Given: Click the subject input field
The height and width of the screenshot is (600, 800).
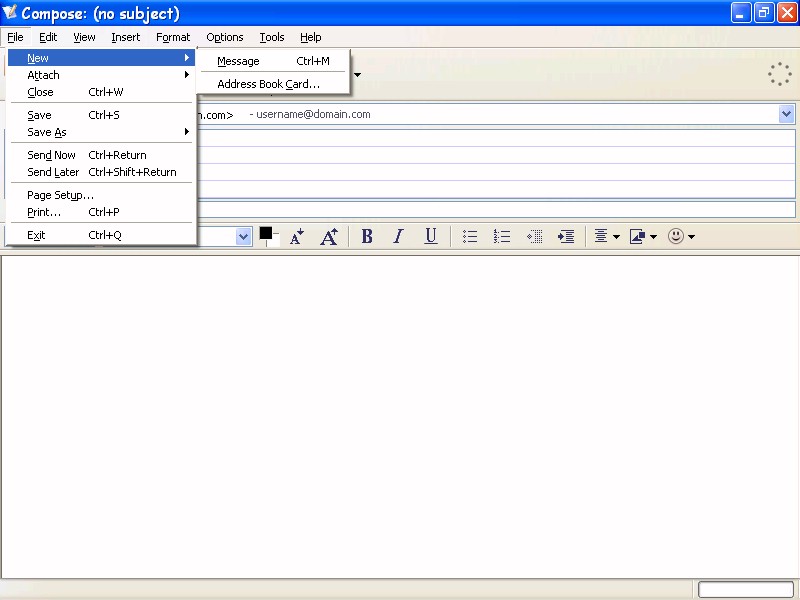Looking at the screenshot, I should tap(496, 209).
